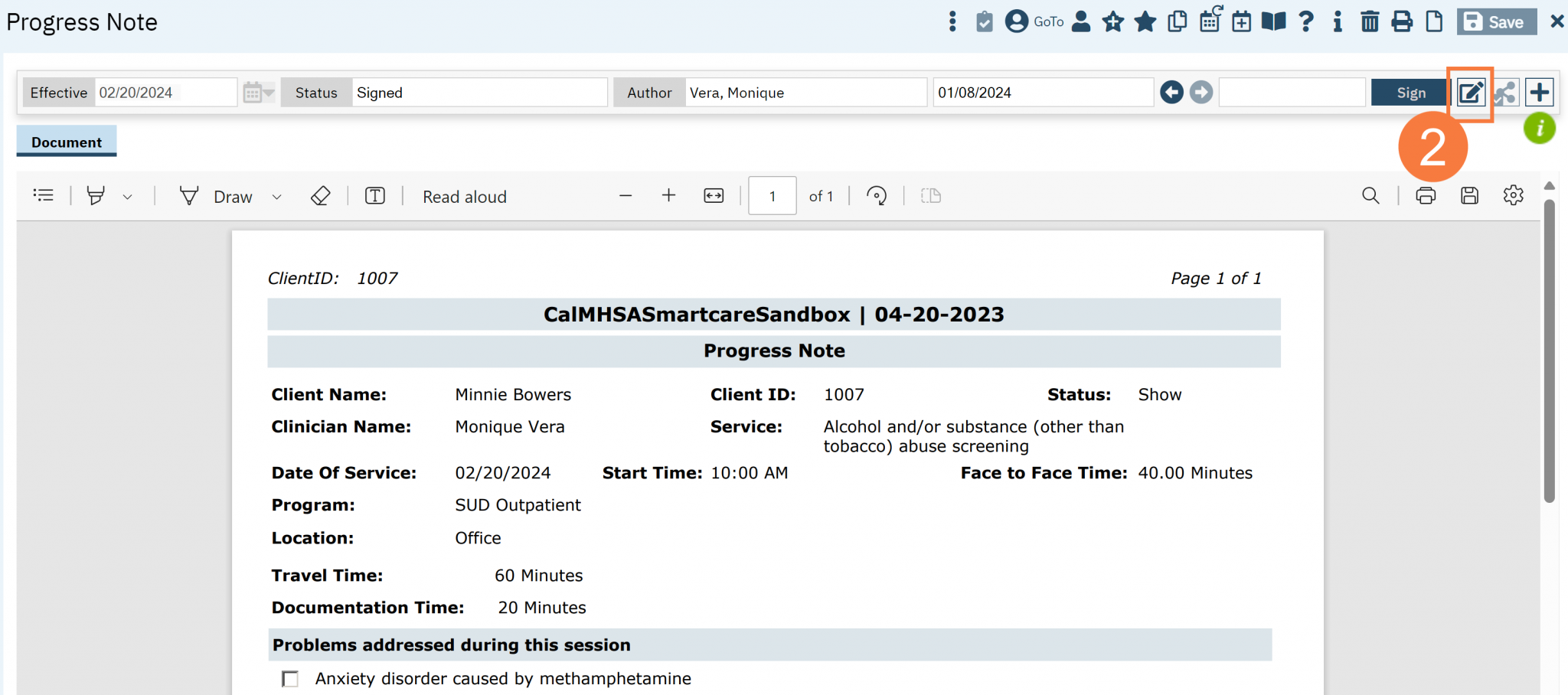Open the three-dot overflow menu
The height and width of the screenshot is (695, 1568).
point(952,21)
